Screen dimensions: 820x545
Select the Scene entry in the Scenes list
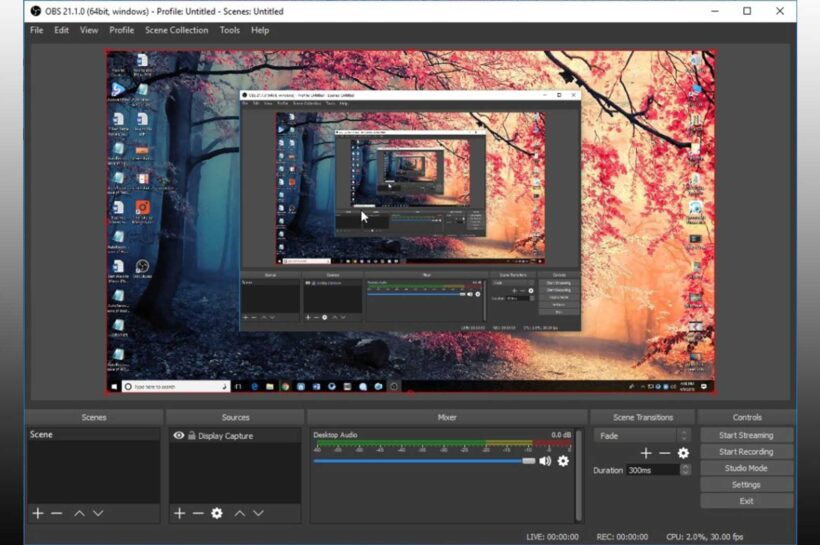tap(94, 435)
